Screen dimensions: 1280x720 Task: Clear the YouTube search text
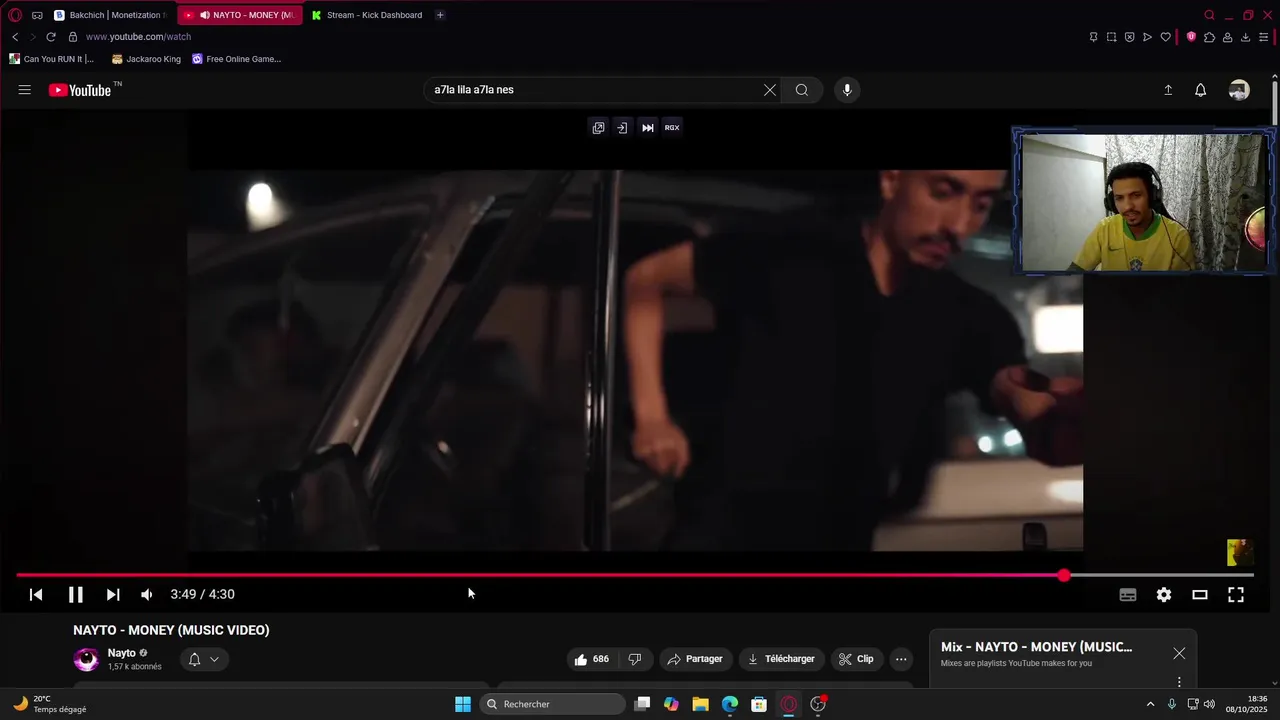tap(770, 90)
